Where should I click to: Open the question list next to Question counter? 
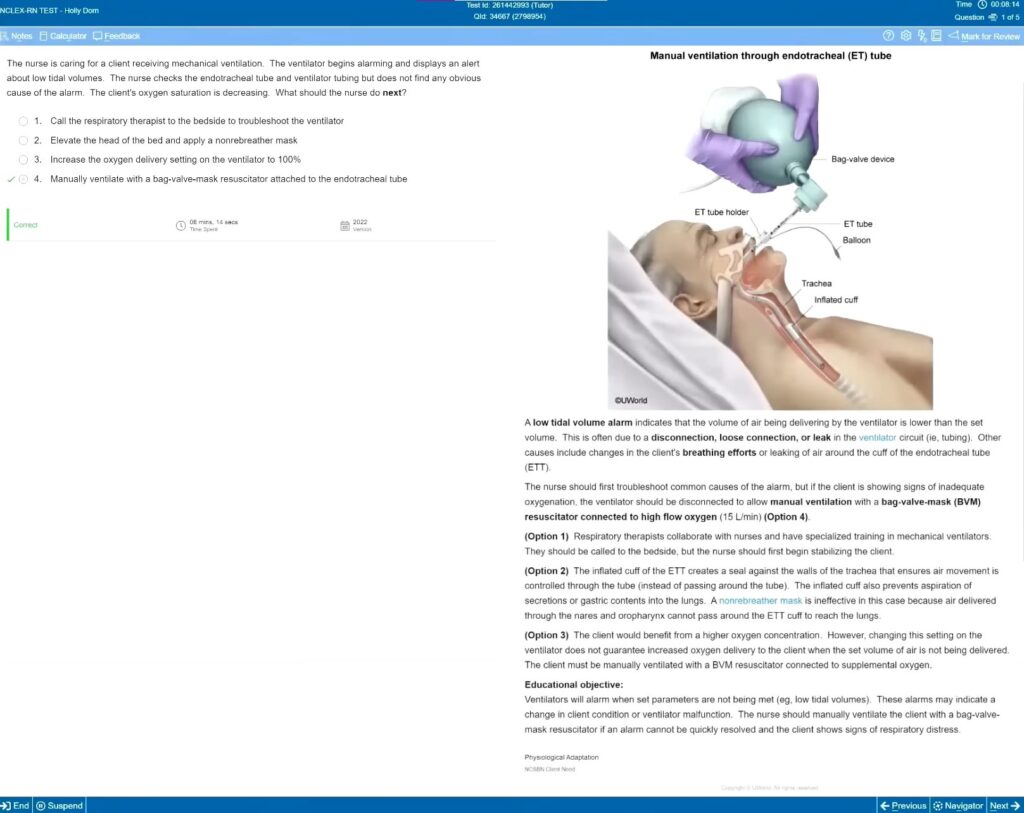pyautogui.click(x=993, y=17)
